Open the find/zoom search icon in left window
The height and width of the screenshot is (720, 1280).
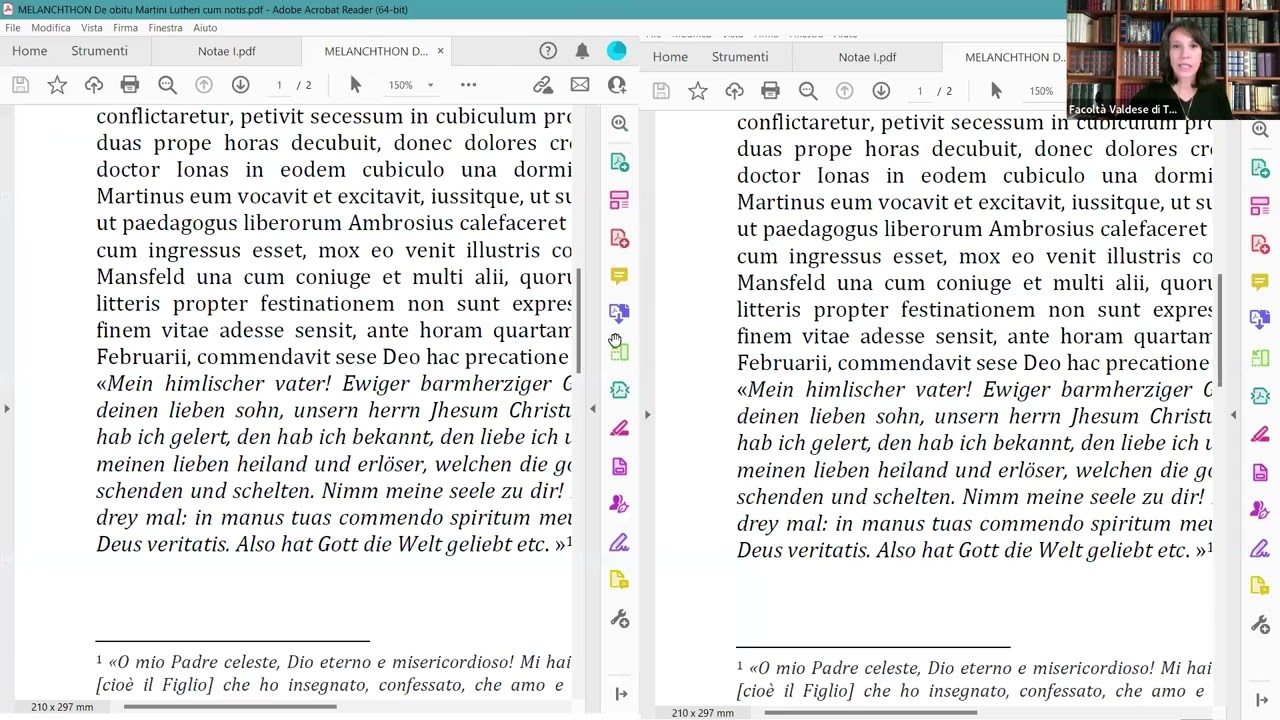click(x=167, y=85)
